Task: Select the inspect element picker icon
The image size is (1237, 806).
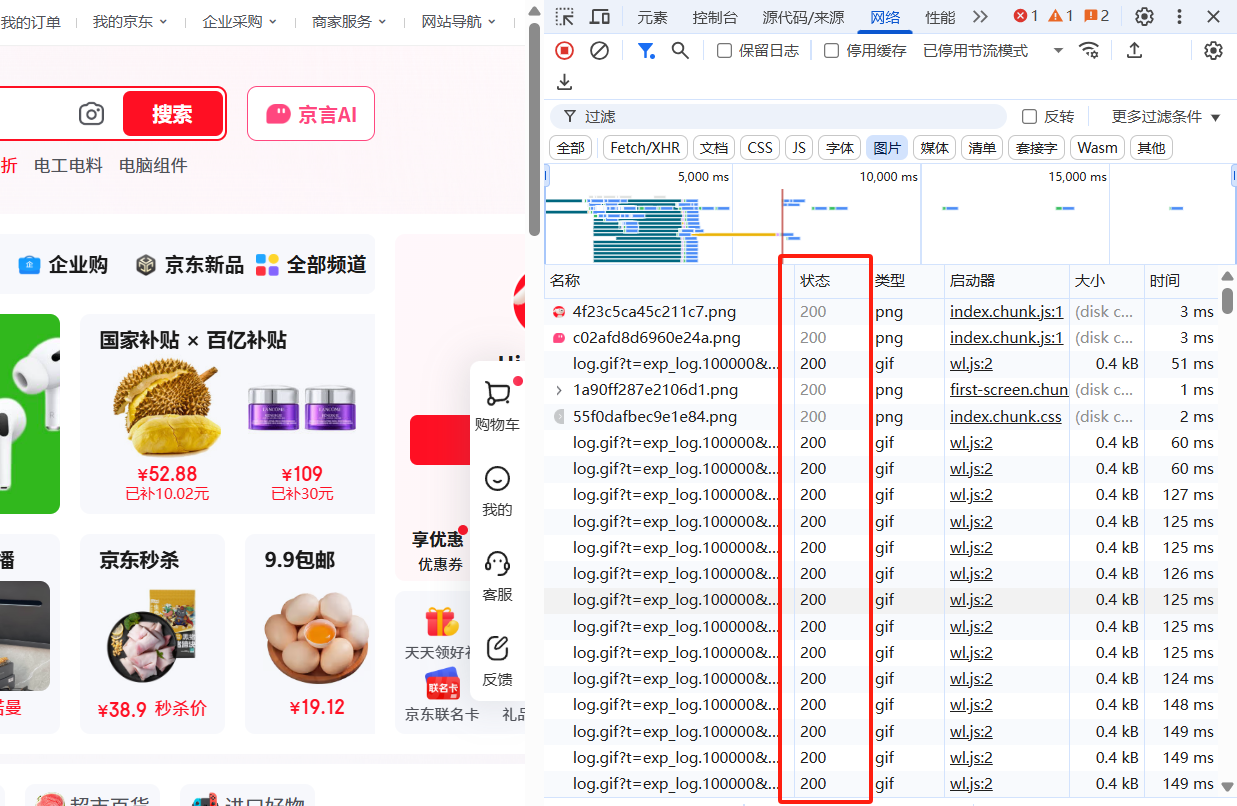Action: pyautogui.click(x=565, y=16)
